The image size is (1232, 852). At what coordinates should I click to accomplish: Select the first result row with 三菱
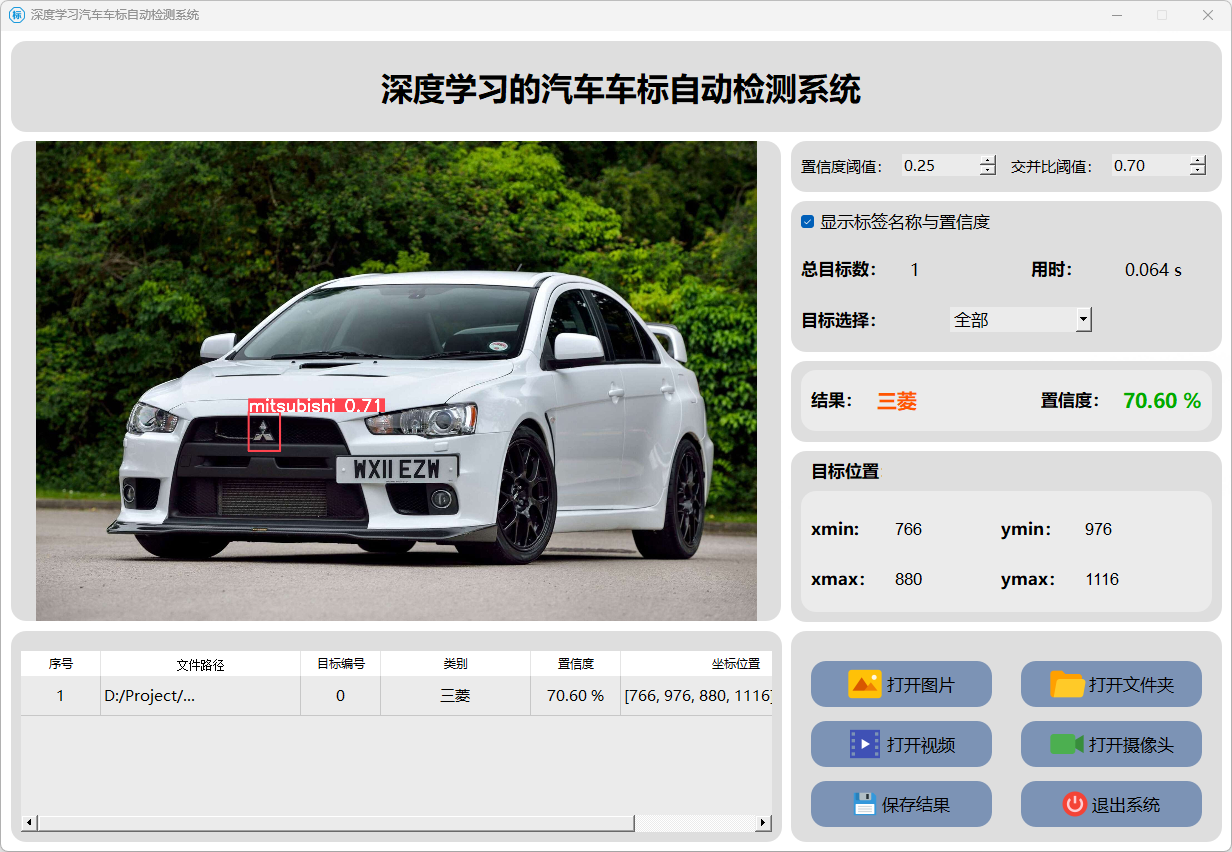point(455,696)
